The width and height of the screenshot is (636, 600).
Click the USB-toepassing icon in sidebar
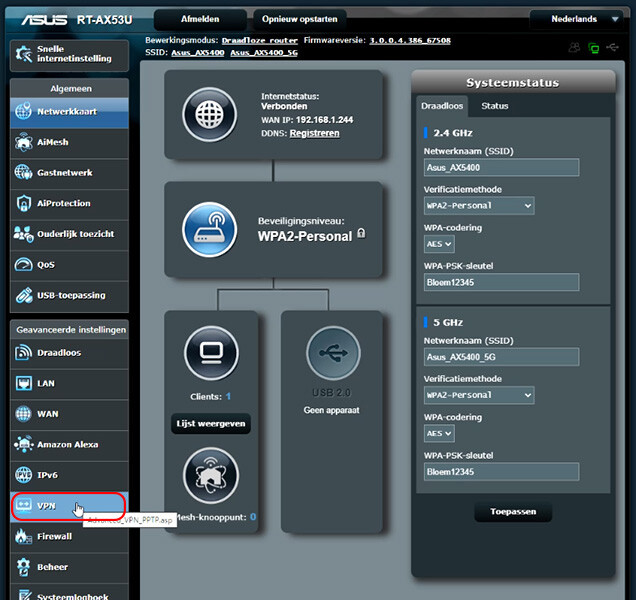click(x=24, y=295)
